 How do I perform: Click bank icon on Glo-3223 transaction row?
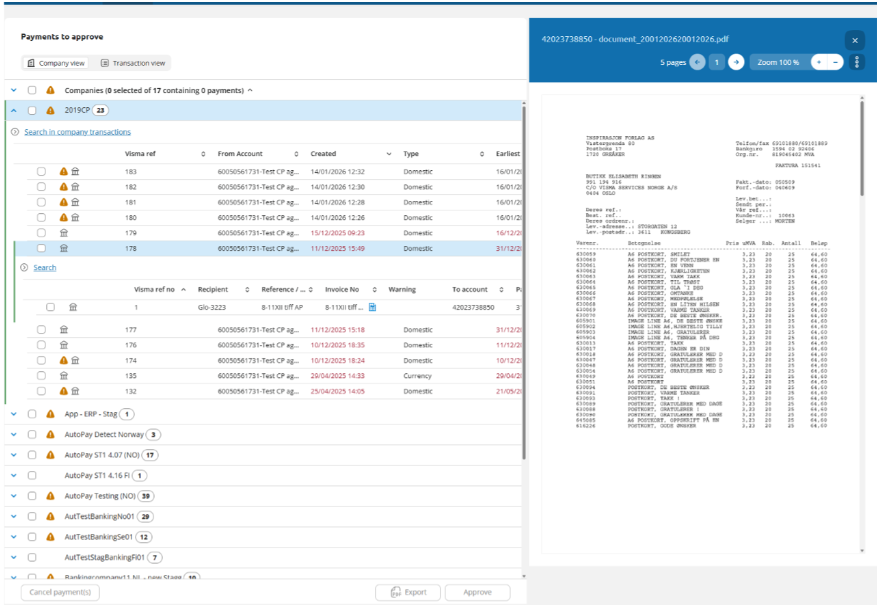[73, 307]
